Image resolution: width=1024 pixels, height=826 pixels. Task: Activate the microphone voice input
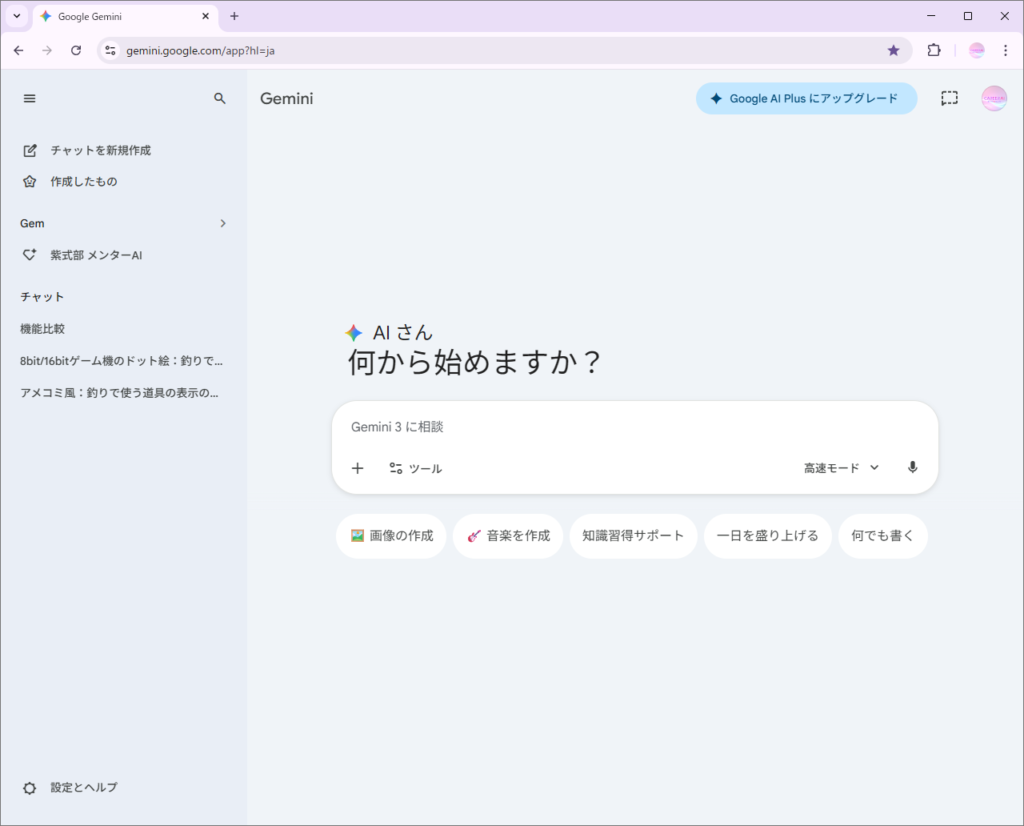click(x=912, y=468)
